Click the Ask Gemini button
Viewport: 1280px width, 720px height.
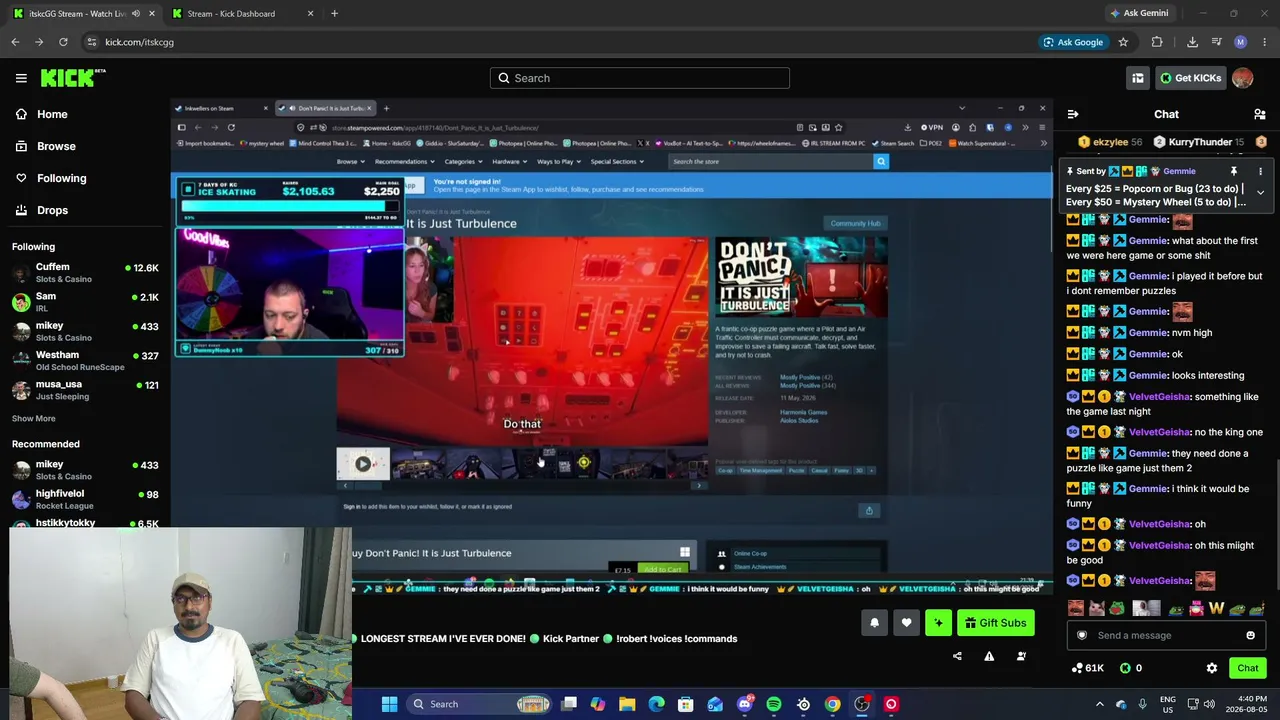tap(1139, 13)
